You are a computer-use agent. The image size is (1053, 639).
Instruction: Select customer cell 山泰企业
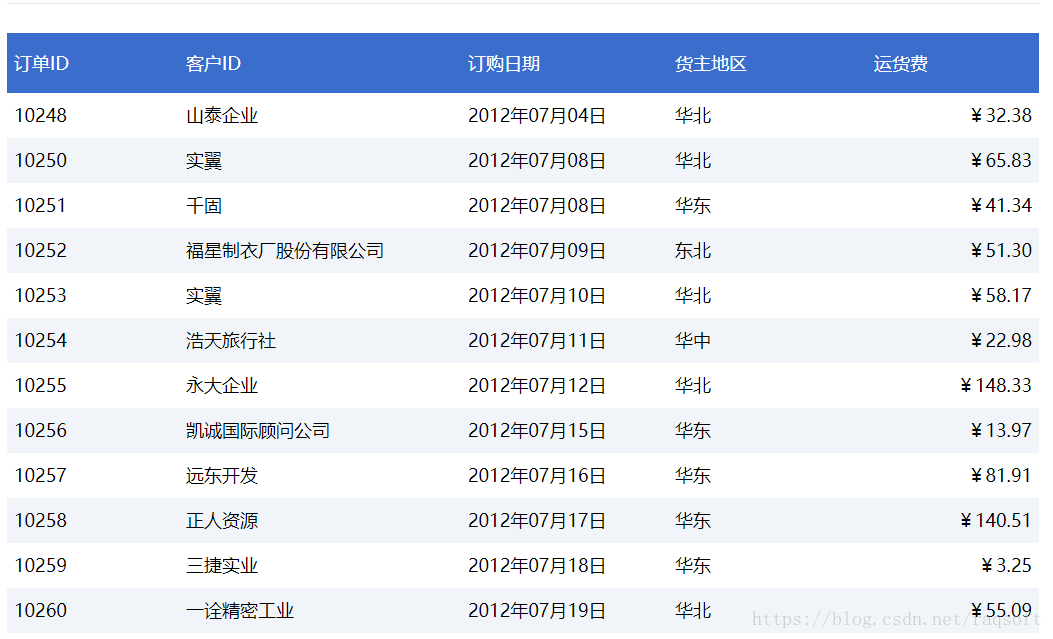[x=222, y=115]
